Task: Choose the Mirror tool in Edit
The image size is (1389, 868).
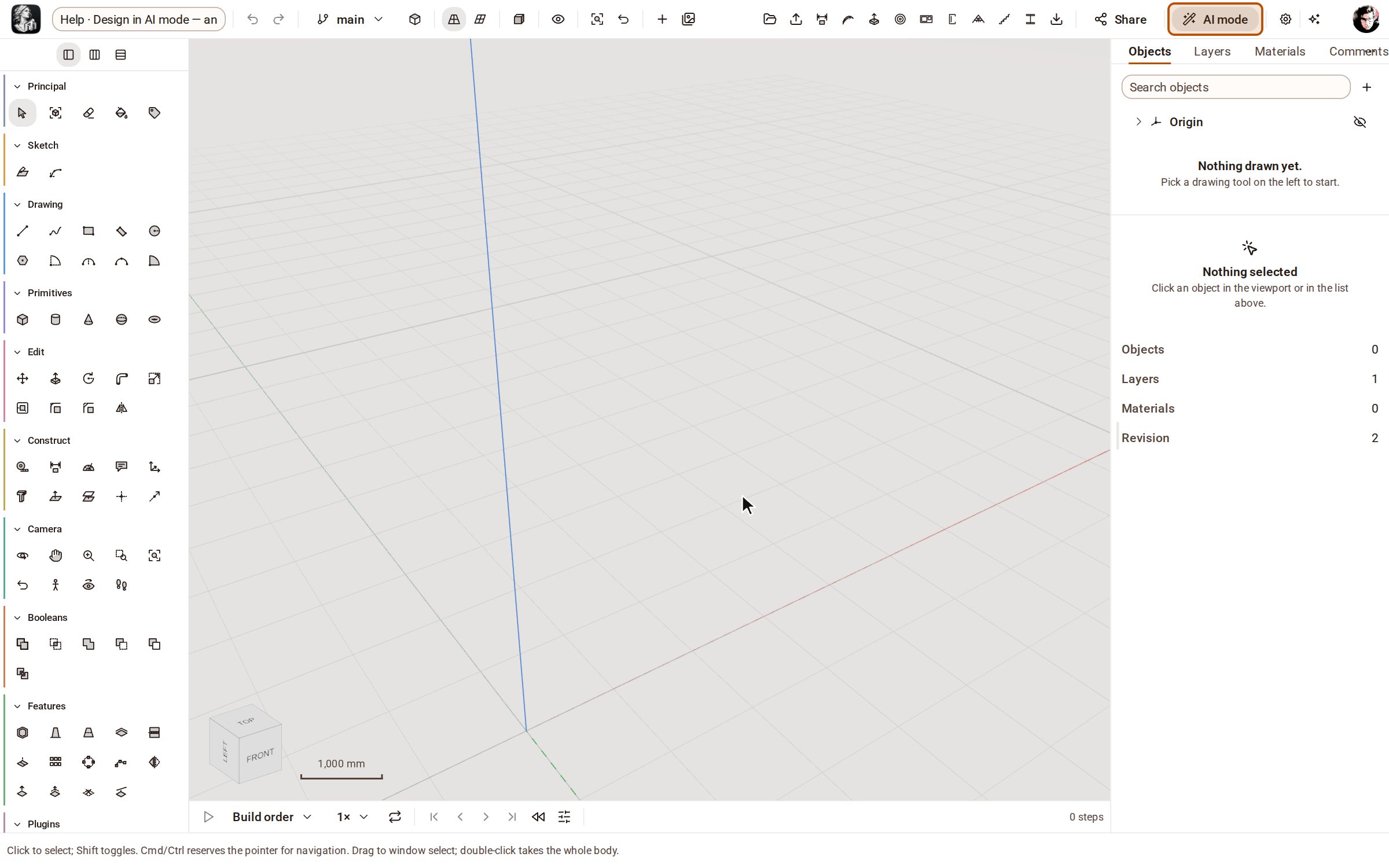Action: 122,408
